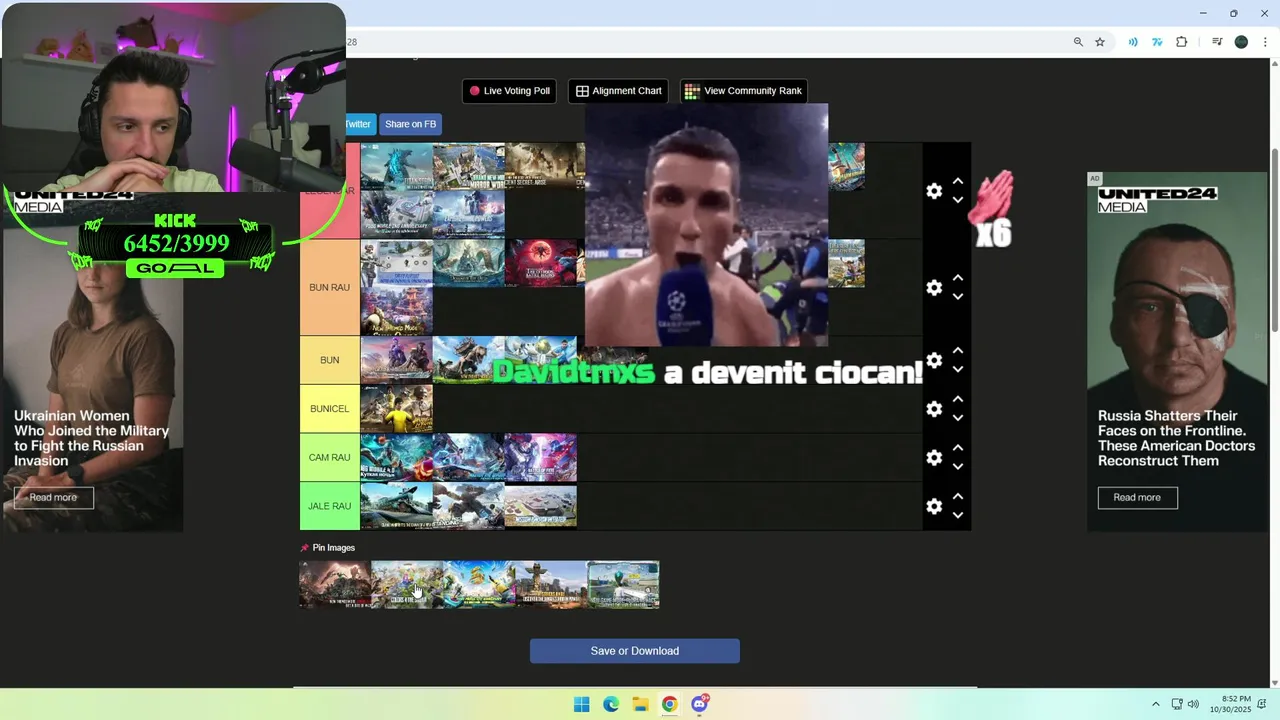Select the last unranked game thumbnail
Viewport: 1280px width, 720px height.
coord(624,585)
